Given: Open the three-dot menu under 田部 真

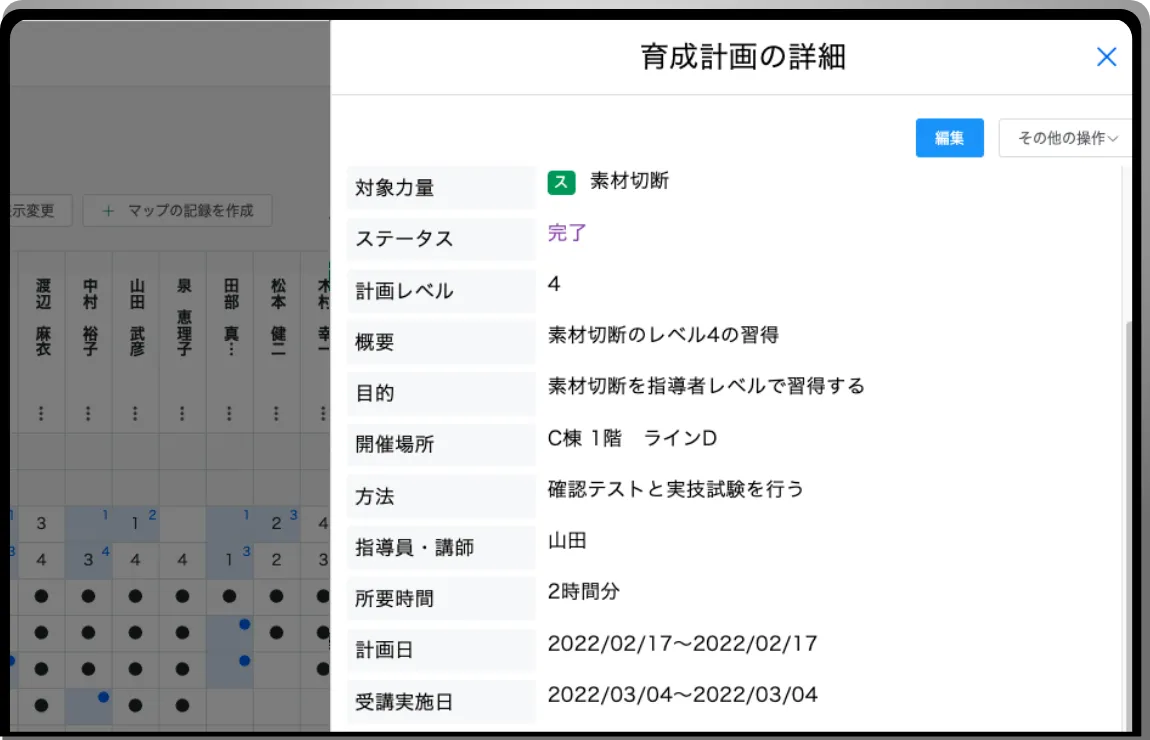Looking at the screenshot, I should [230, 413].
